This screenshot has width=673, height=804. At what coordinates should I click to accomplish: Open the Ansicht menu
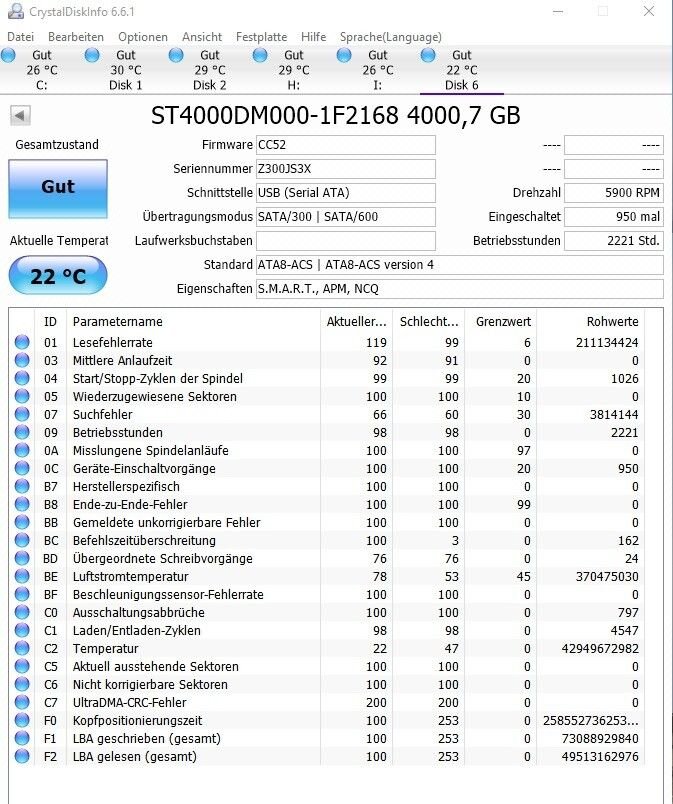(202, 37)
